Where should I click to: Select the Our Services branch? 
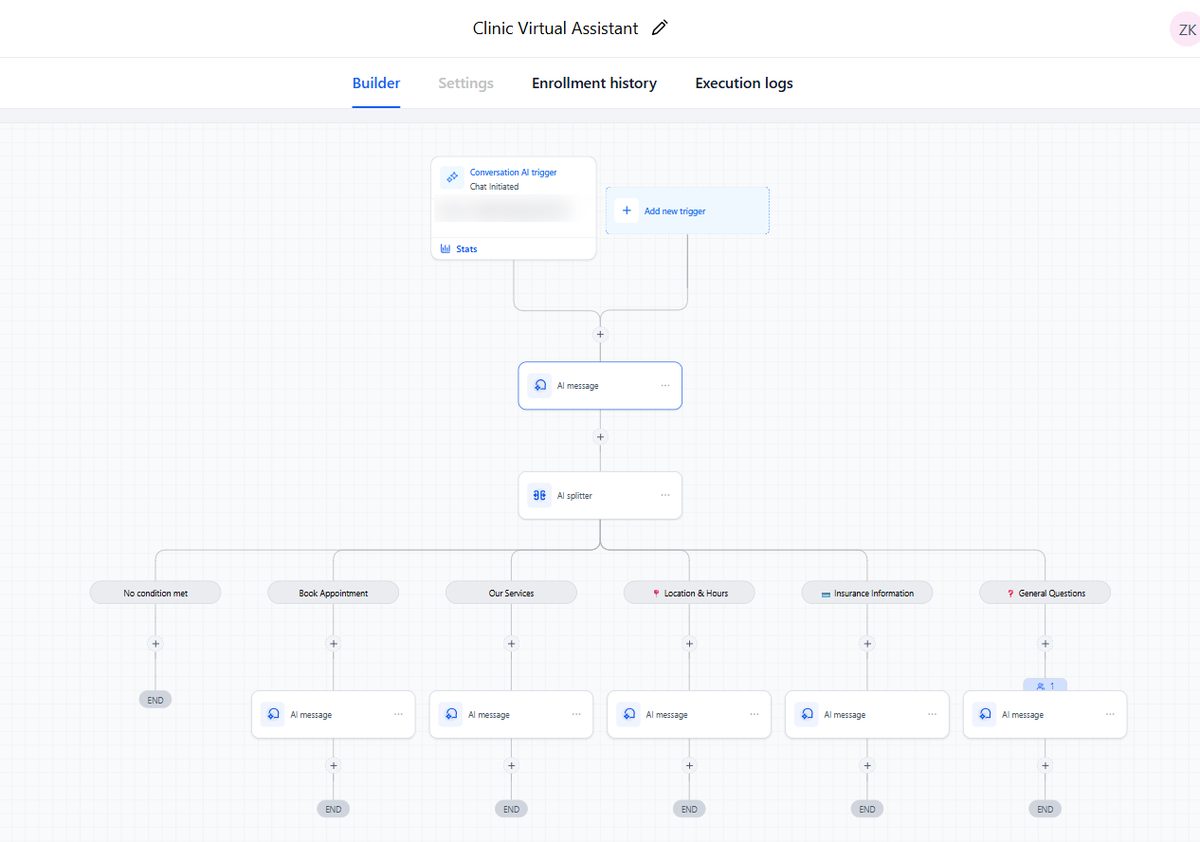511,593
